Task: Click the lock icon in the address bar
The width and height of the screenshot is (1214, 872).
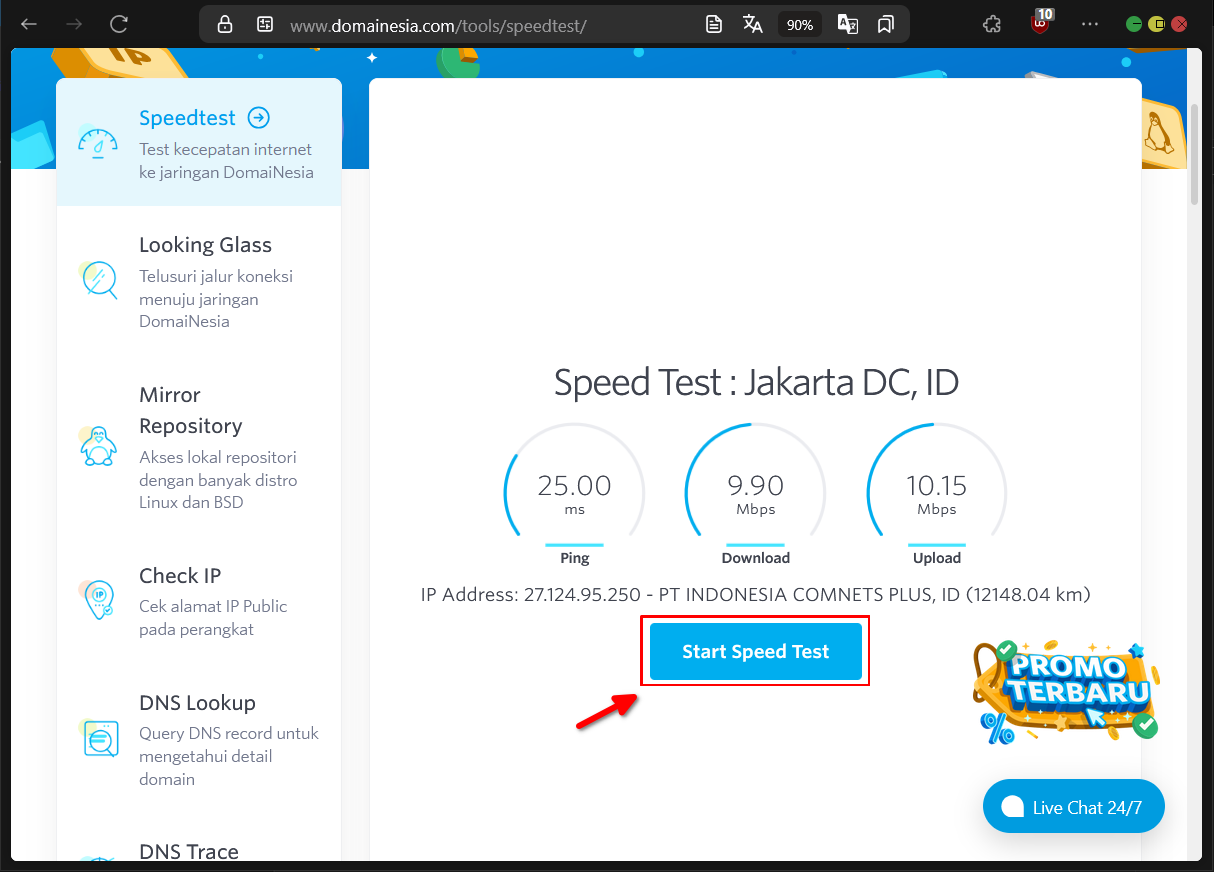Action: pos(225,24)
